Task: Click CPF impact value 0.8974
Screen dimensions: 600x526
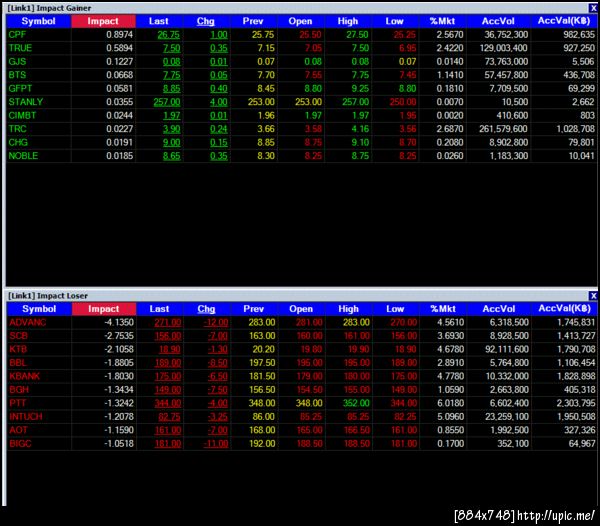Action: coord(119,34)
